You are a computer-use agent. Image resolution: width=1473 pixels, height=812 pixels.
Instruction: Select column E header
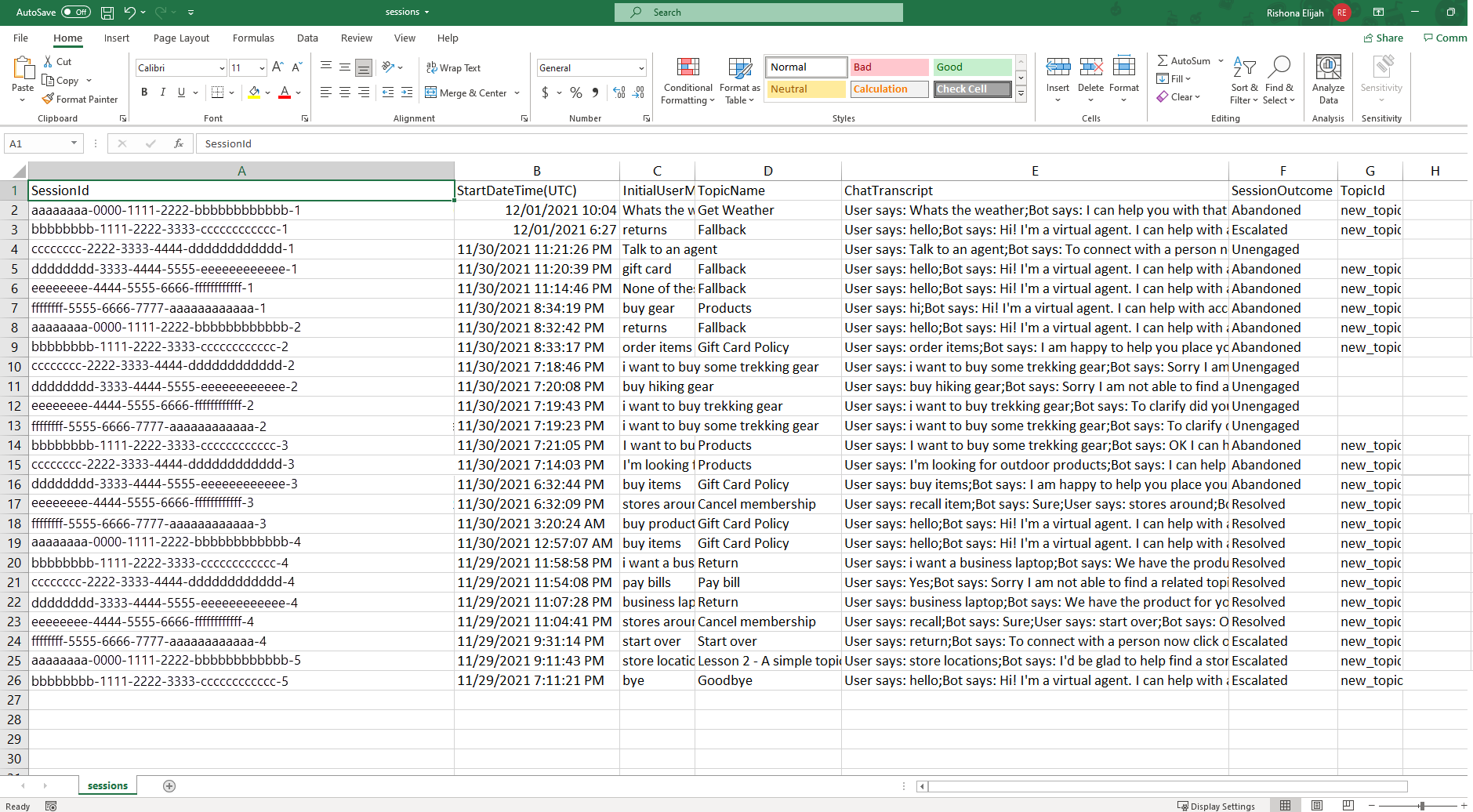[1035, 171]
